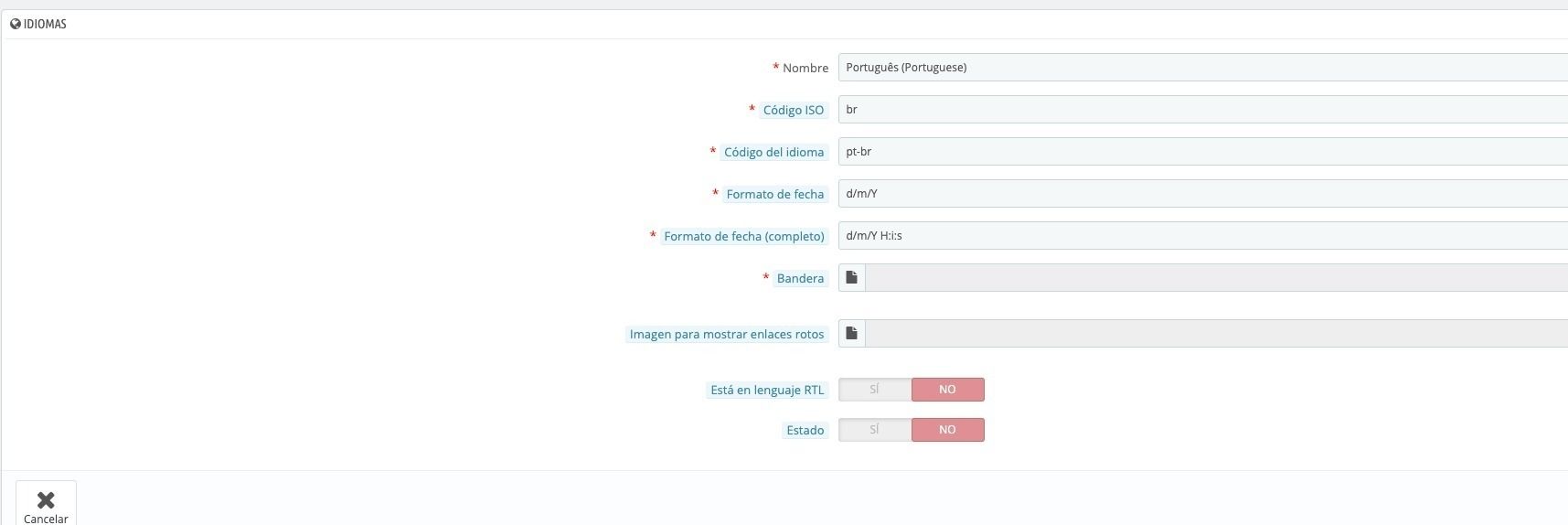Image resolution: width=1568 pixels, height=525 pixels.
Task: Click the Está en lenguaje RTL label
Action: (x=767, y=390)
